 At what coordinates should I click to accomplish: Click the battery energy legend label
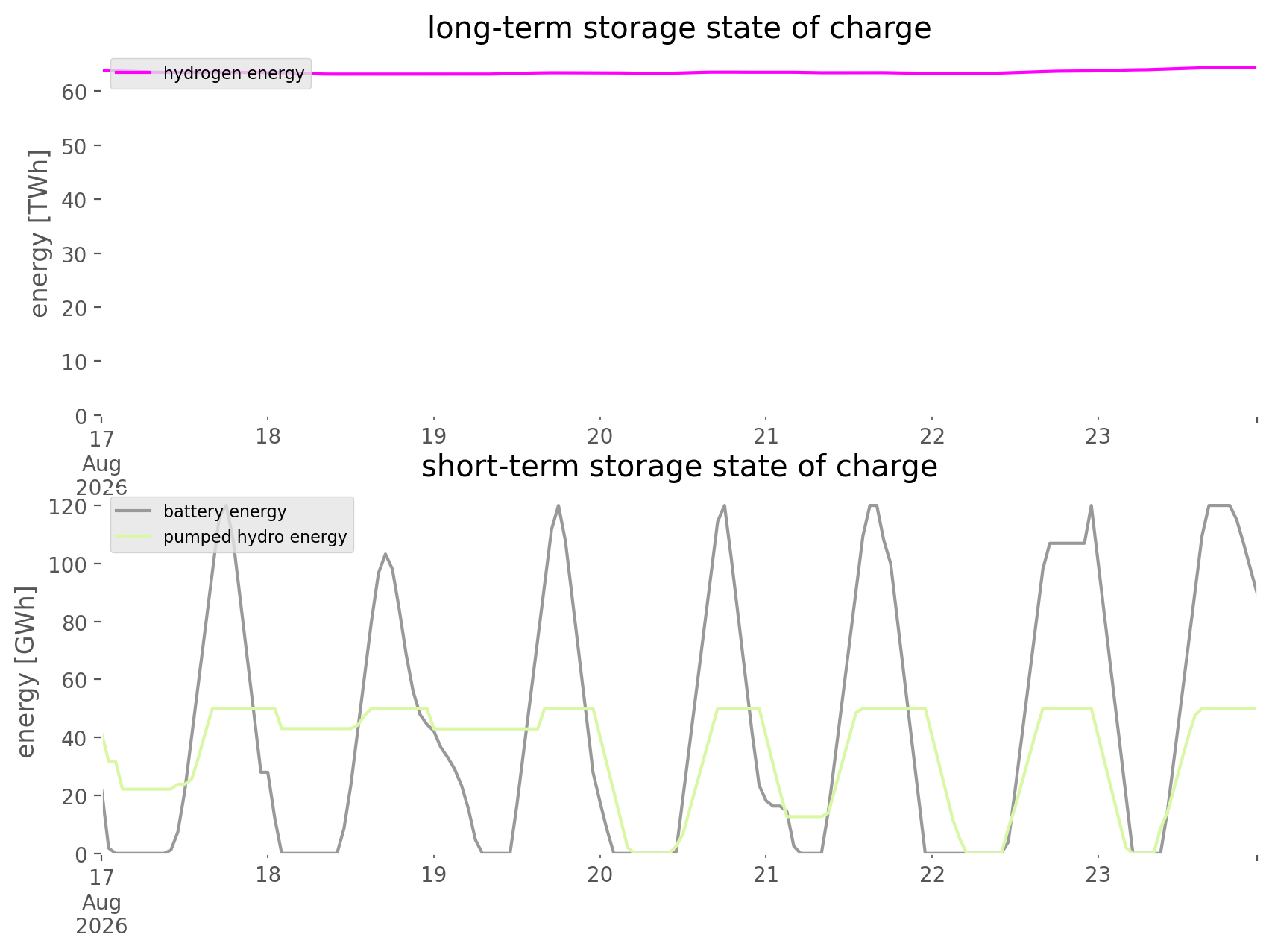(225, 511)
